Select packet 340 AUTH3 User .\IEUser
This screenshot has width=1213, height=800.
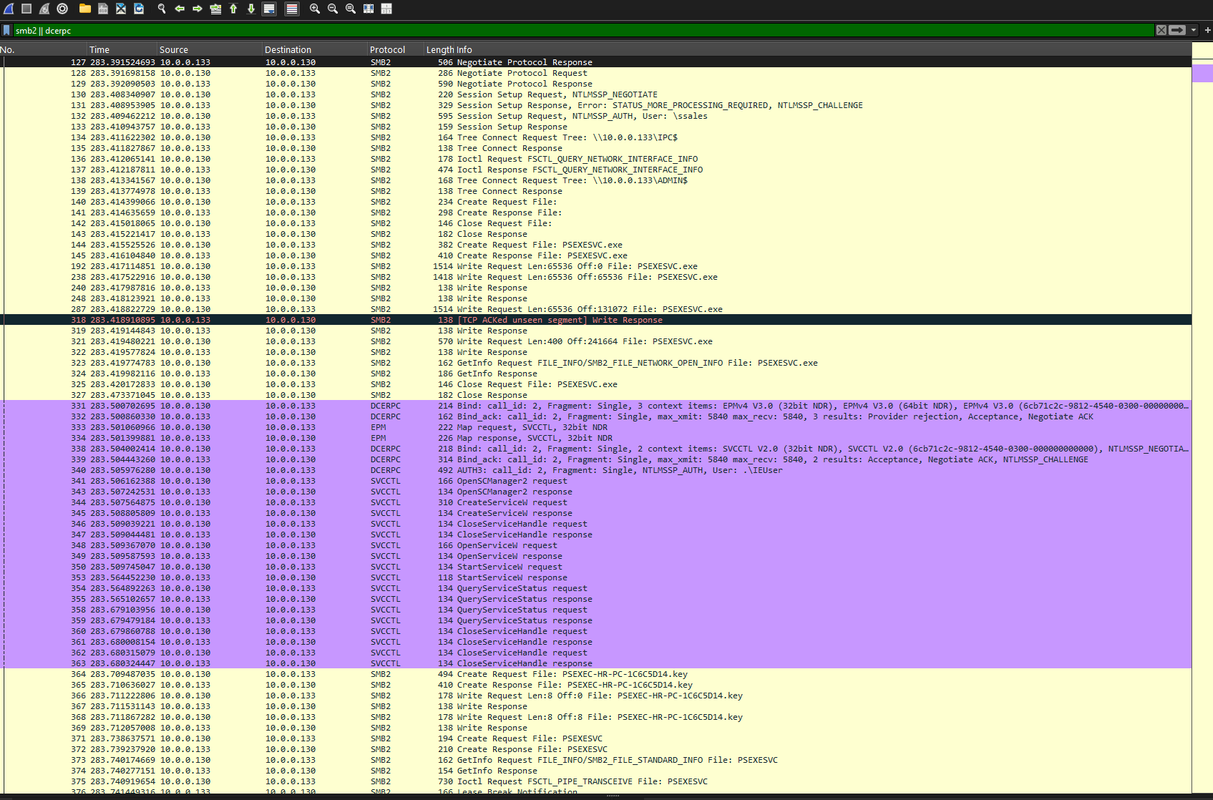click(x=596, y=470)
